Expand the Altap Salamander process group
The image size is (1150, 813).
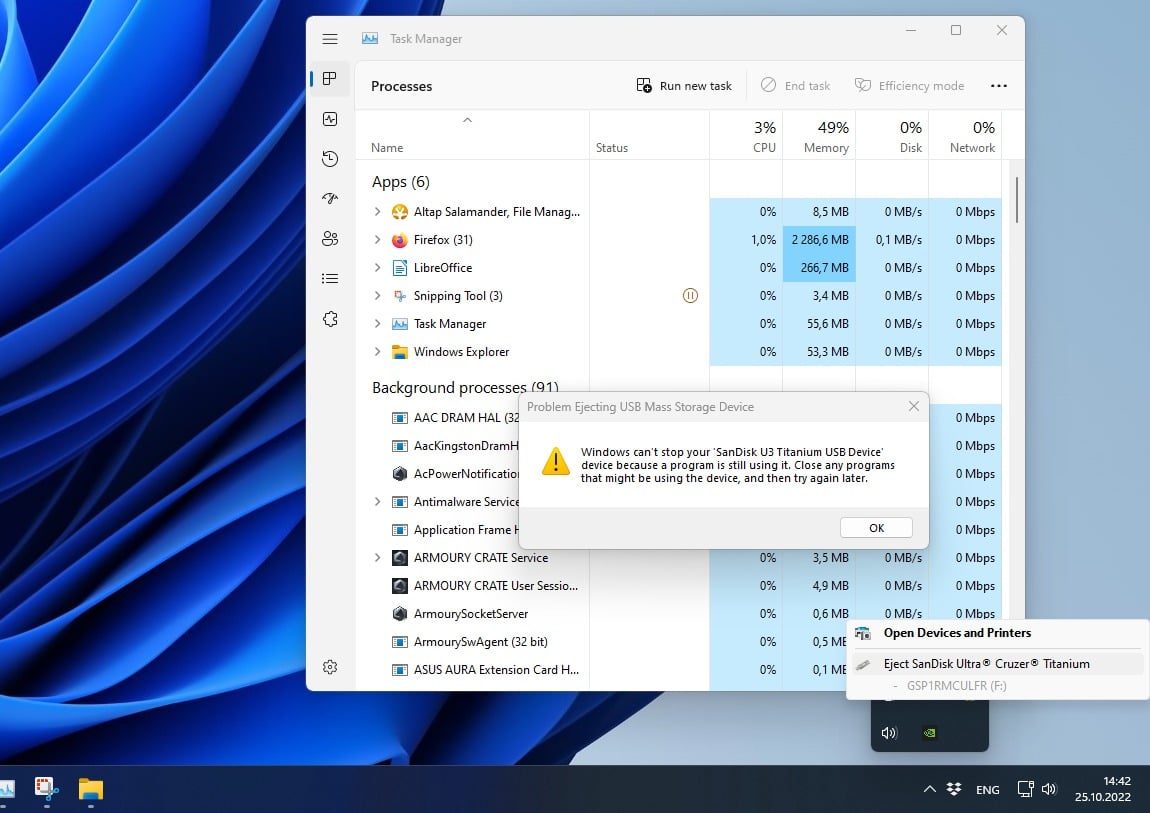click(x=377, y=212)
